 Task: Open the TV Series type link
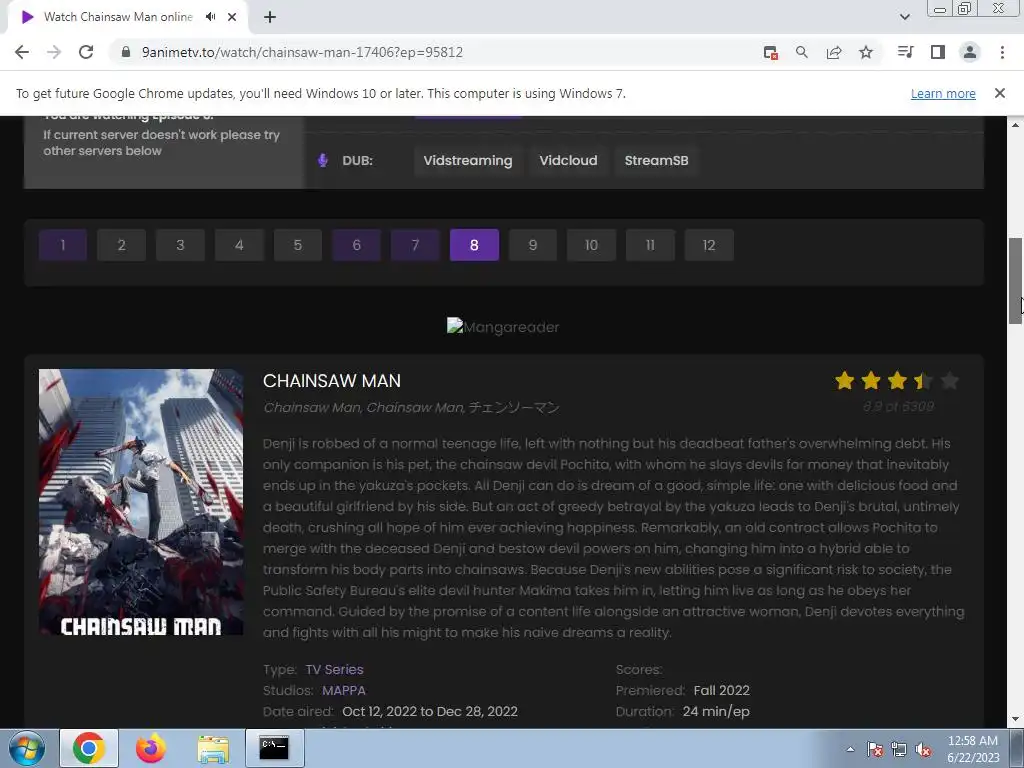tap(334, 669)
